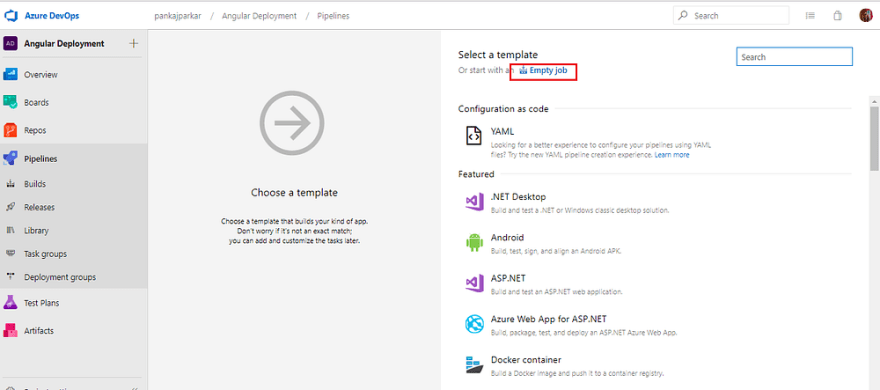Viewport: 880px width, 390px height.
Task: Click the large arrow circle icon
Action: [292, 123]
